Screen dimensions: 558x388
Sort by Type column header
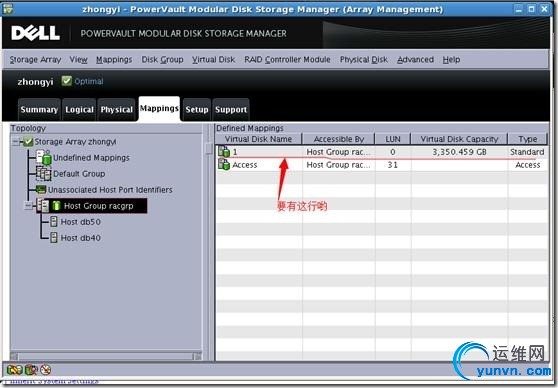528,139
